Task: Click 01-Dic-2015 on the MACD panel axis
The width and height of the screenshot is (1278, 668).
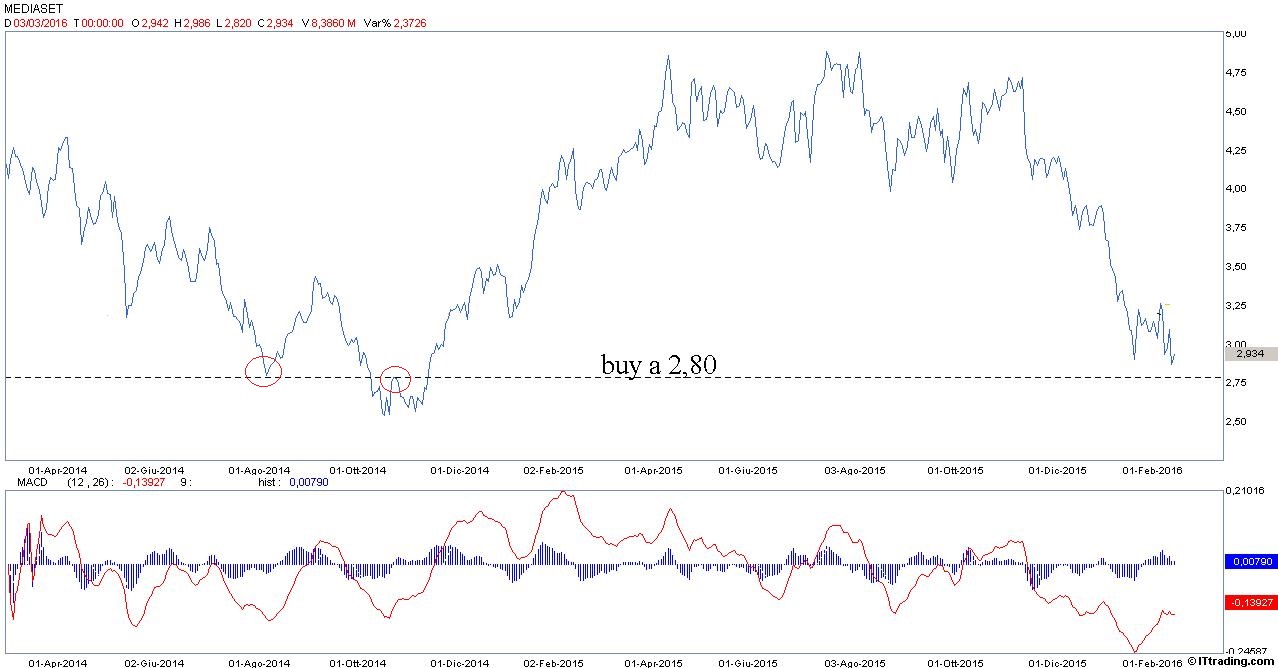Action: (1057, 662)
